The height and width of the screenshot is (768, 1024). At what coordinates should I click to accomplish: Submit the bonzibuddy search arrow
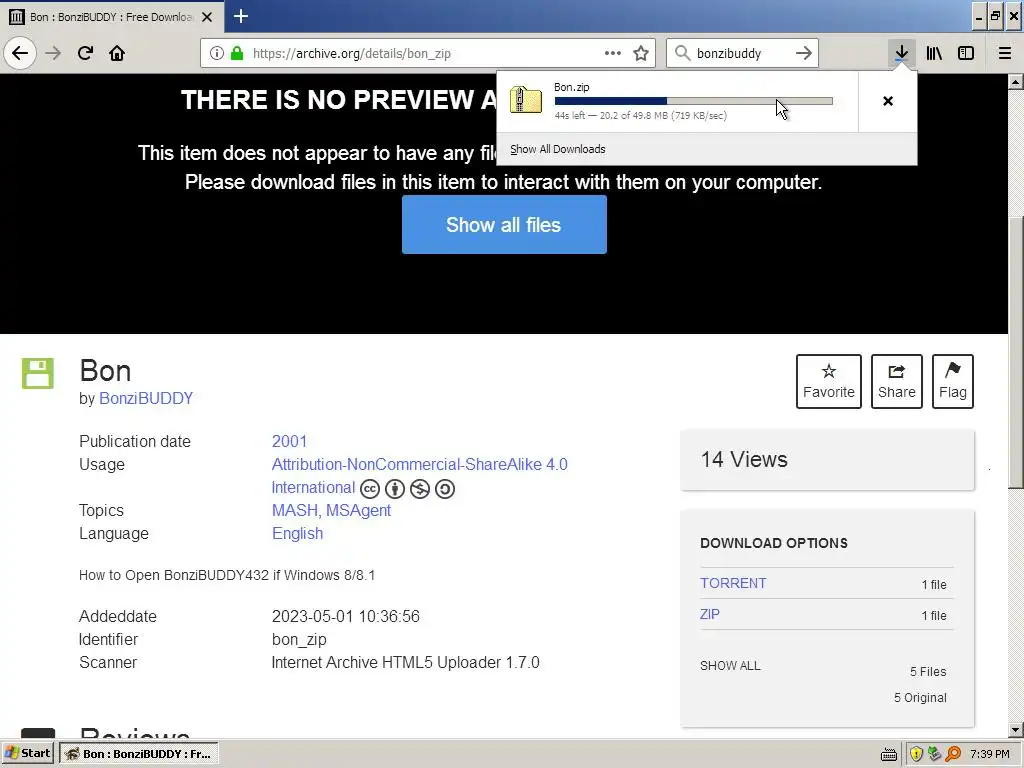804,54
